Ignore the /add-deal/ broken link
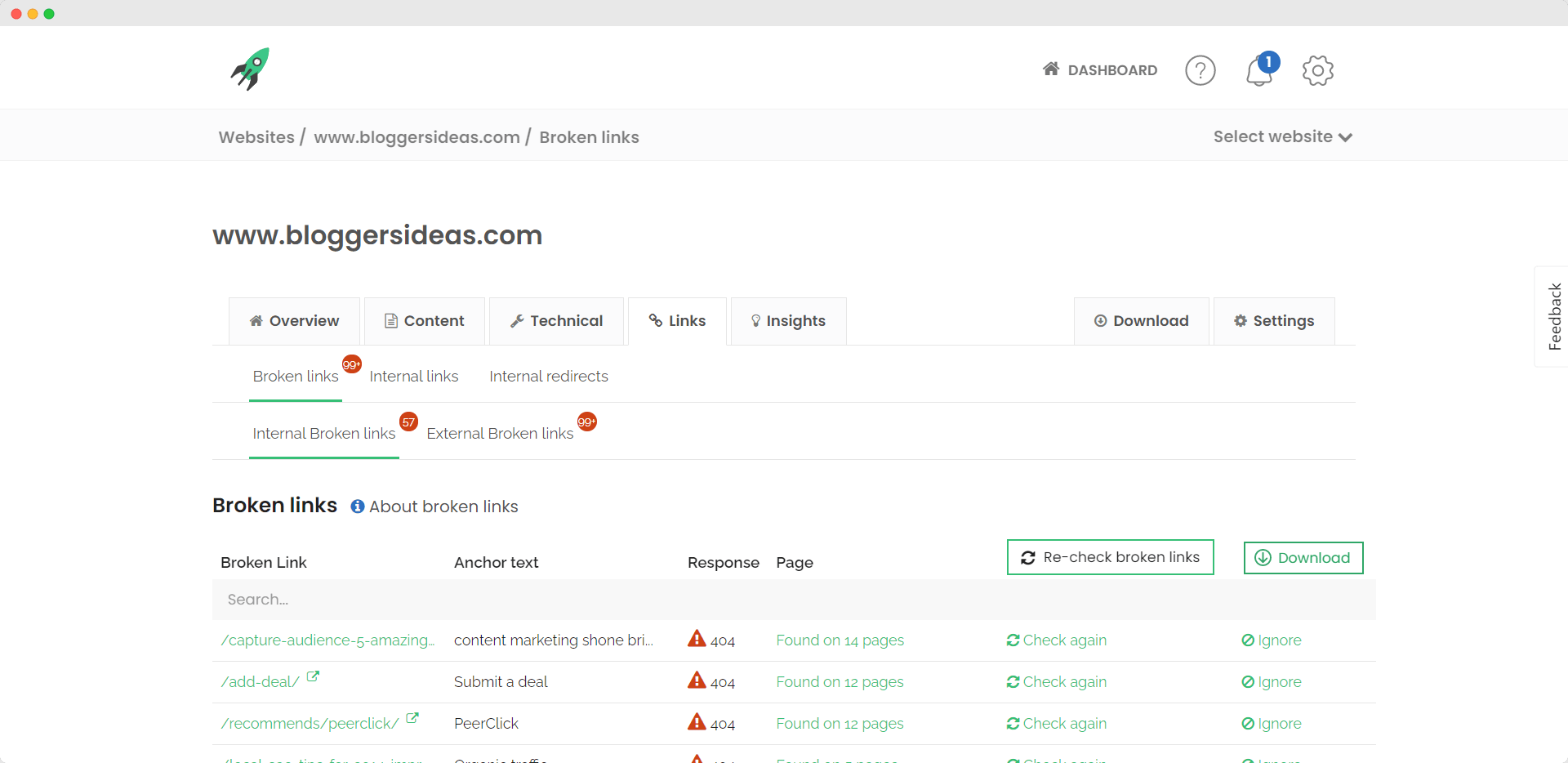The width and height of the screenshot is (1568, 763). click(x=1272, y=682)
